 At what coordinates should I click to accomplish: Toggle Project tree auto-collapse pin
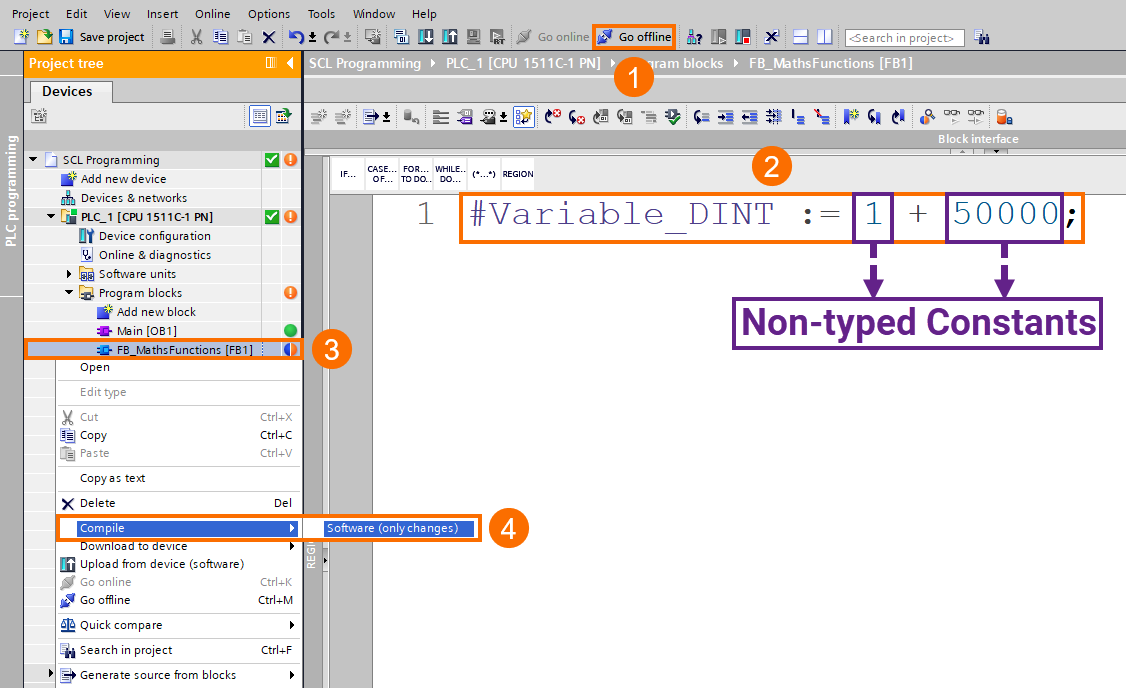270,63
